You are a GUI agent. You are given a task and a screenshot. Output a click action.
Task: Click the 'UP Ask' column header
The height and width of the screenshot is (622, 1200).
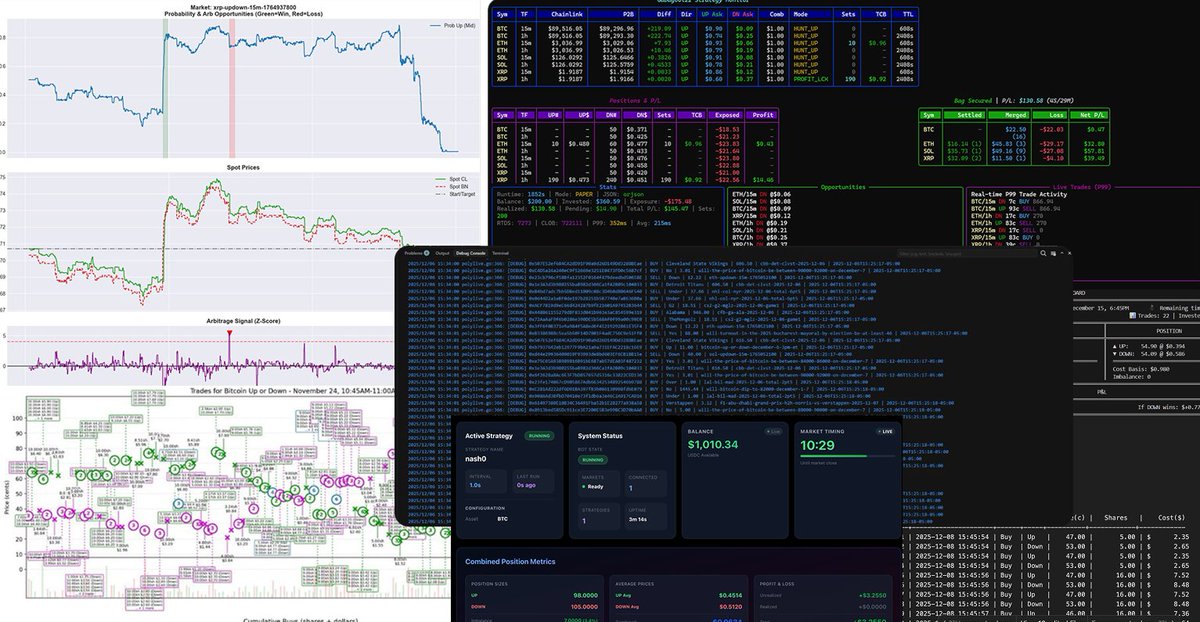point(713,13)
